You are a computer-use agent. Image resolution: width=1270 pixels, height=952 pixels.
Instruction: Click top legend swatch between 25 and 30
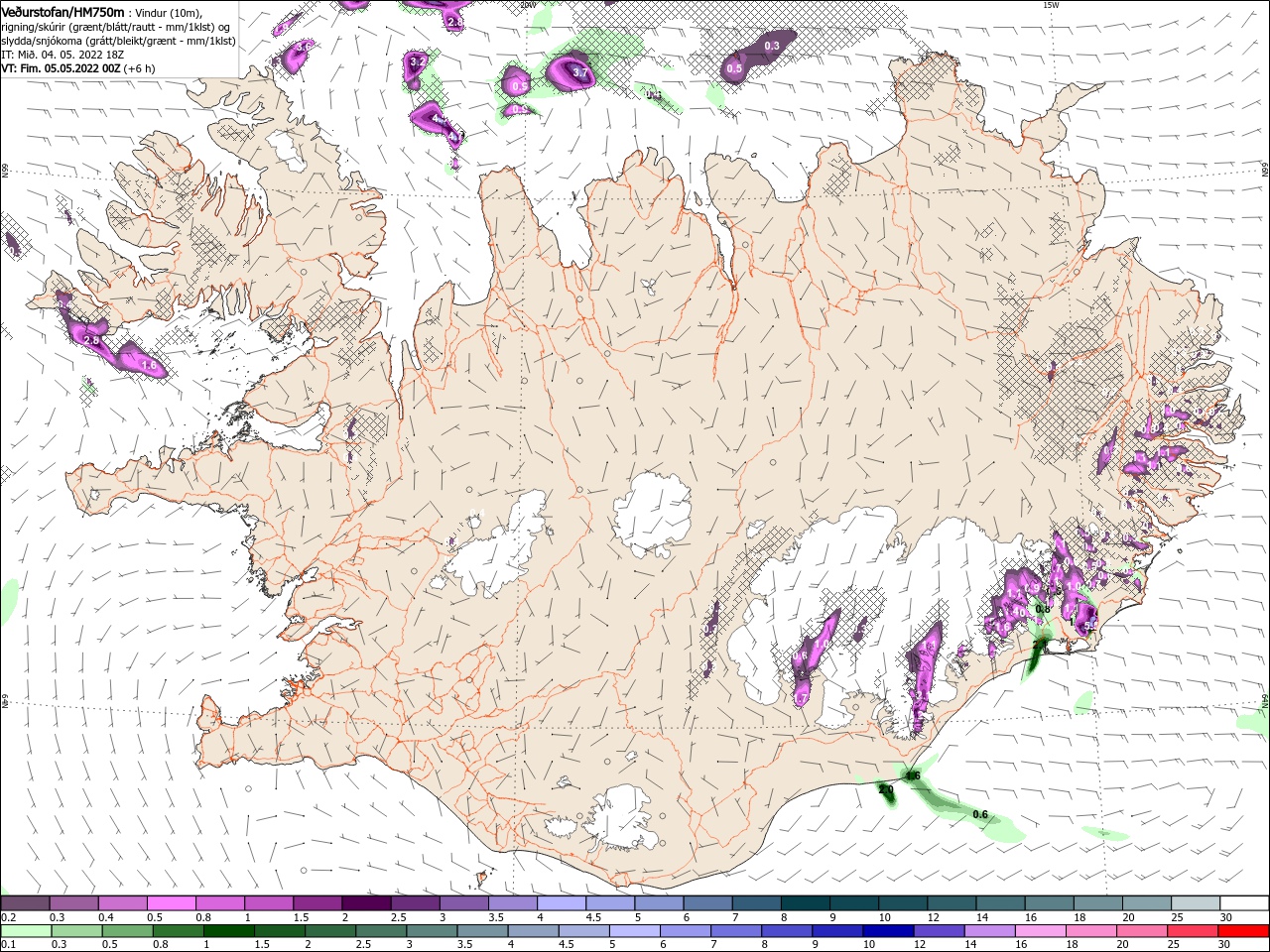click(1196, 903)
